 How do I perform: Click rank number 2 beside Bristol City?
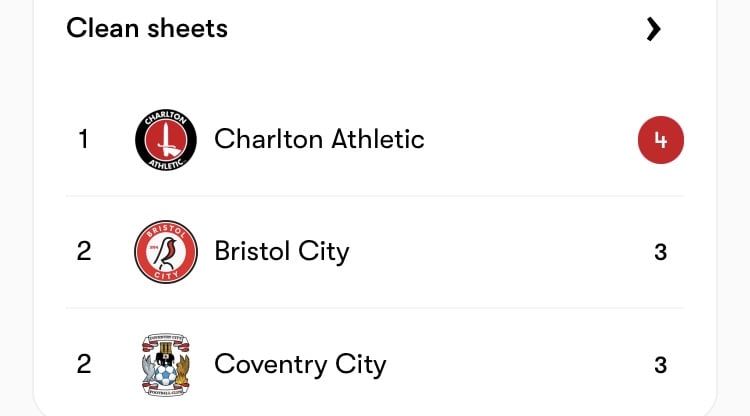[84, 252]
